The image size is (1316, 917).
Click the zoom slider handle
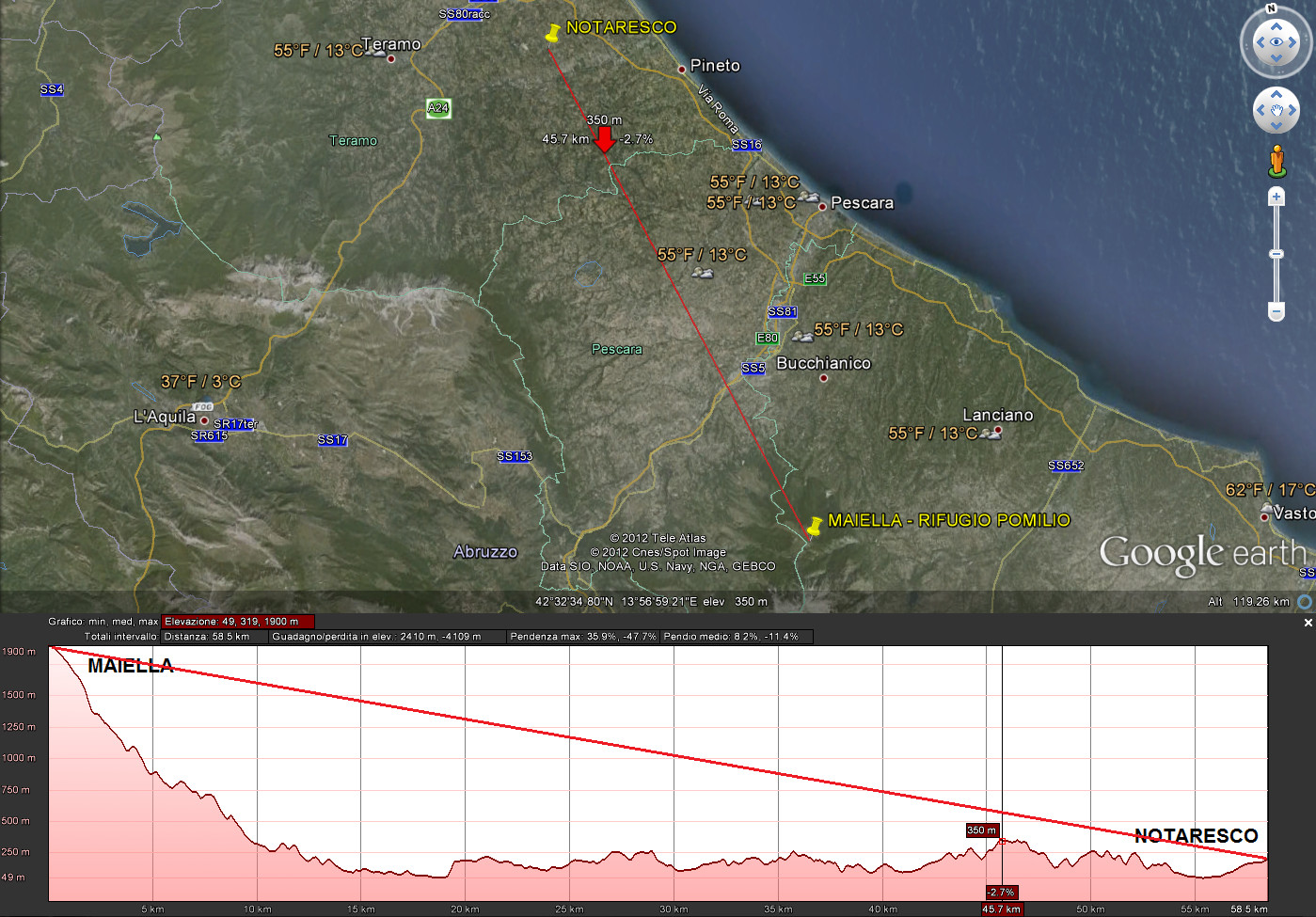click(1276, 254)
